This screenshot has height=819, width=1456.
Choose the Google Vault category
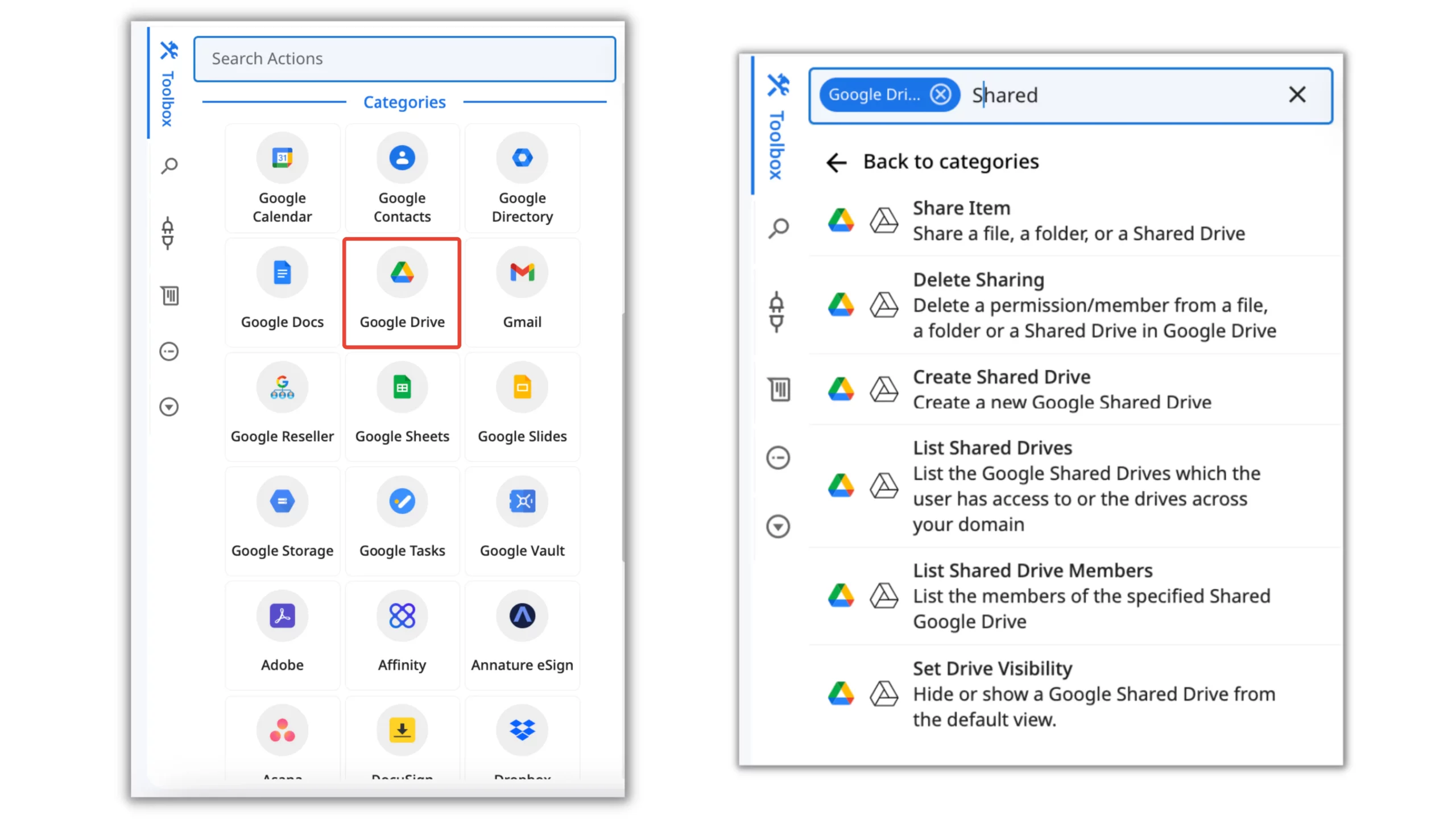point(522,521)
